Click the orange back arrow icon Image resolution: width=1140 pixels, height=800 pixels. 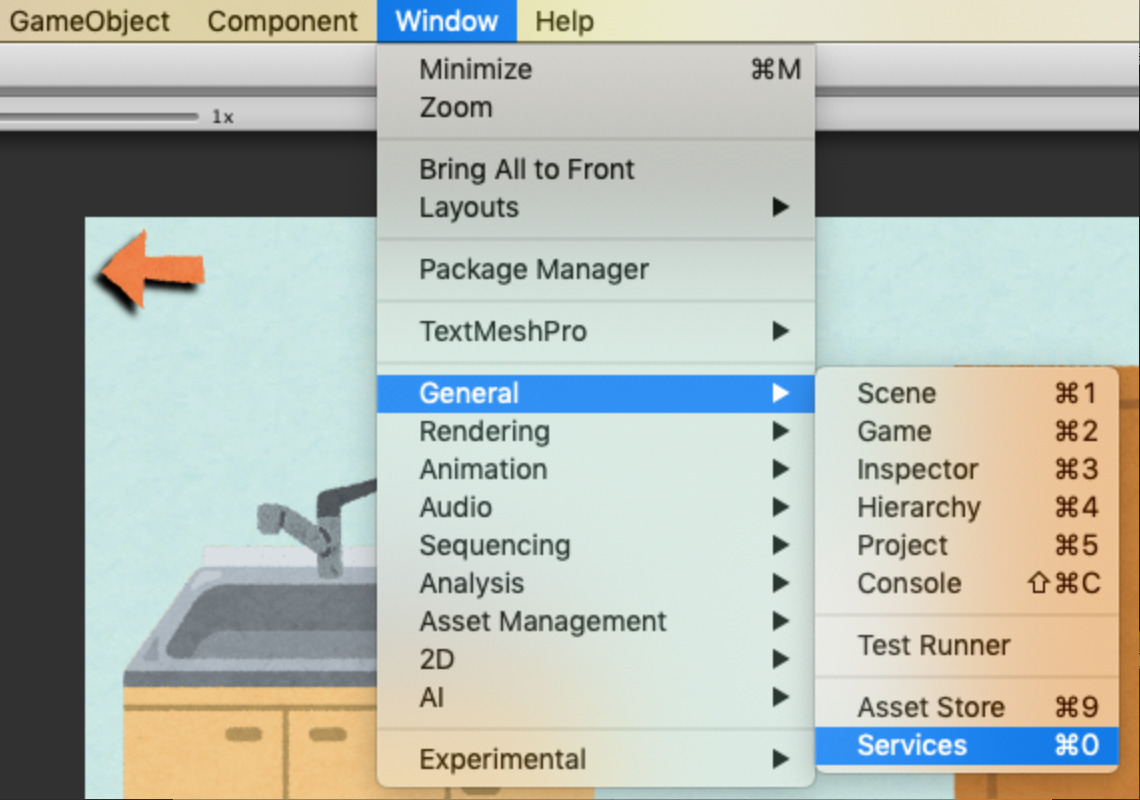click(x=150, y=270)
